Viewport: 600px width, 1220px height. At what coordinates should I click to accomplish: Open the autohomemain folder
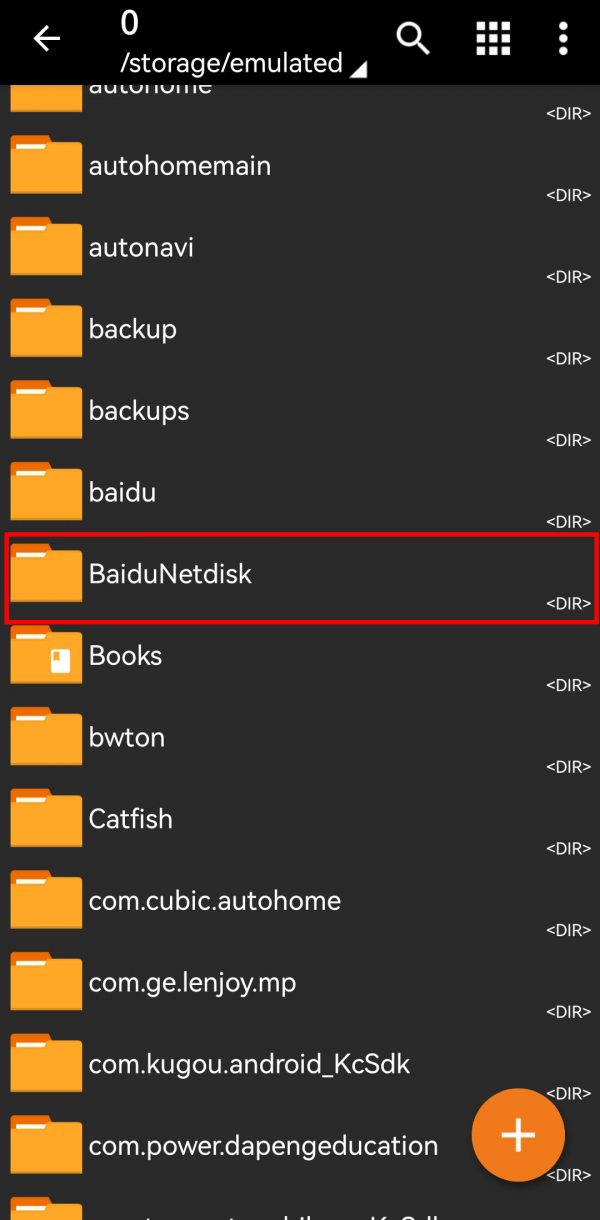point(180,166)
